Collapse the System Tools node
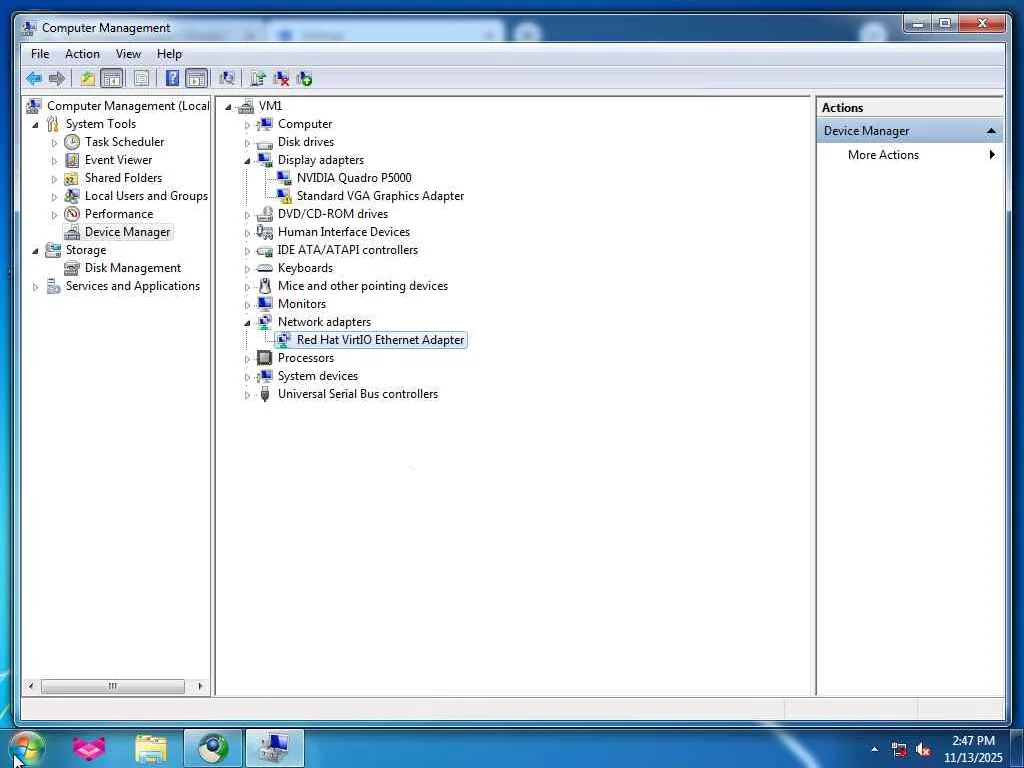The width and height of the screenshot is (1024, 768). (35, 124)
